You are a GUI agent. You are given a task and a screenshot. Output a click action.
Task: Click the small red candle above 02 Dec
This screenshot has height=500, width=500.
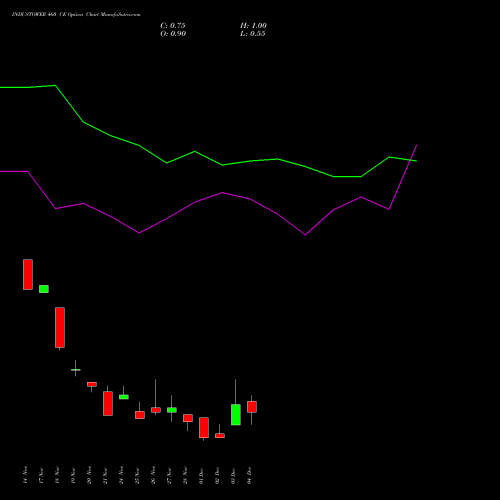click(x=220, y=436)
